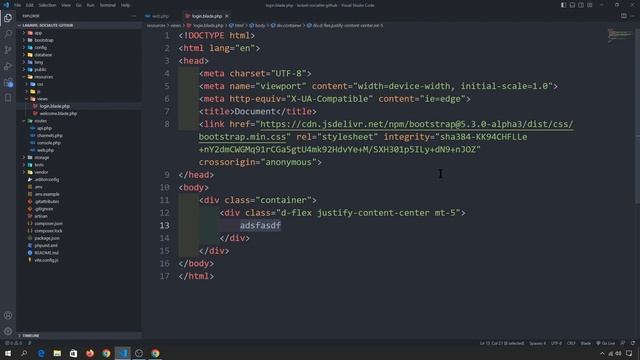Toggle the primary sidebar layout icon

(563, 5)
